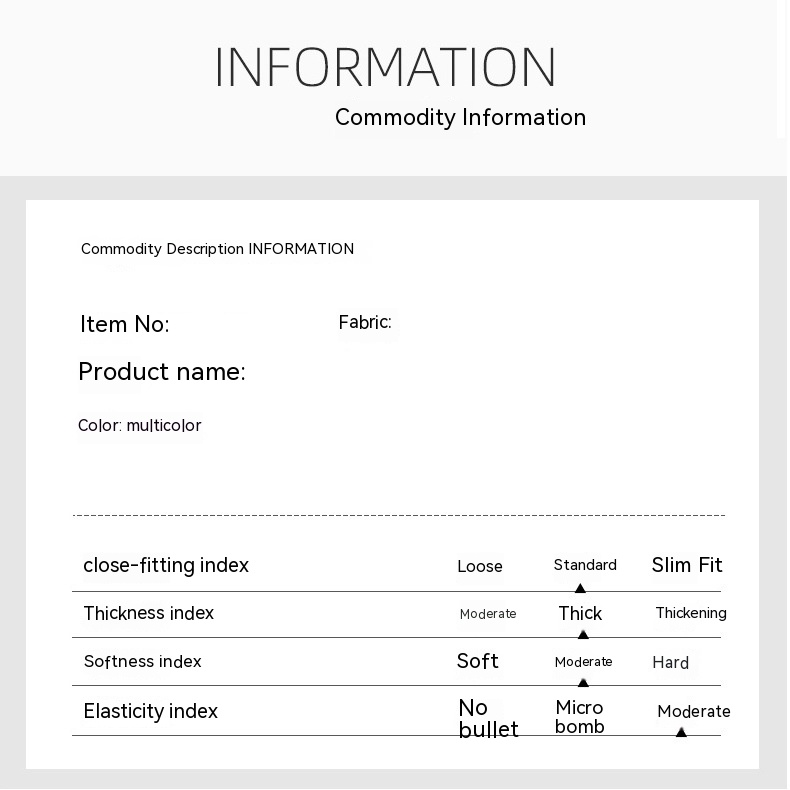Click the Commodity Information subtitle
The height and width of the screenshot is (790, 790).
point(460,117)
